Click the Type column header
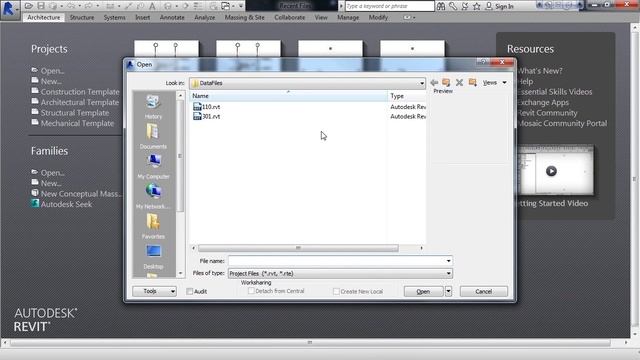 (x=407, y=96)
